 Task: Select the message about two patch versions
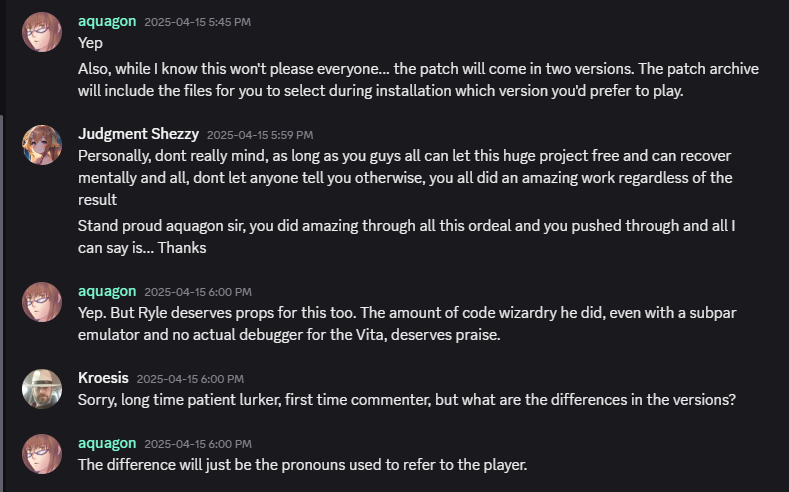tap(418, 79)
